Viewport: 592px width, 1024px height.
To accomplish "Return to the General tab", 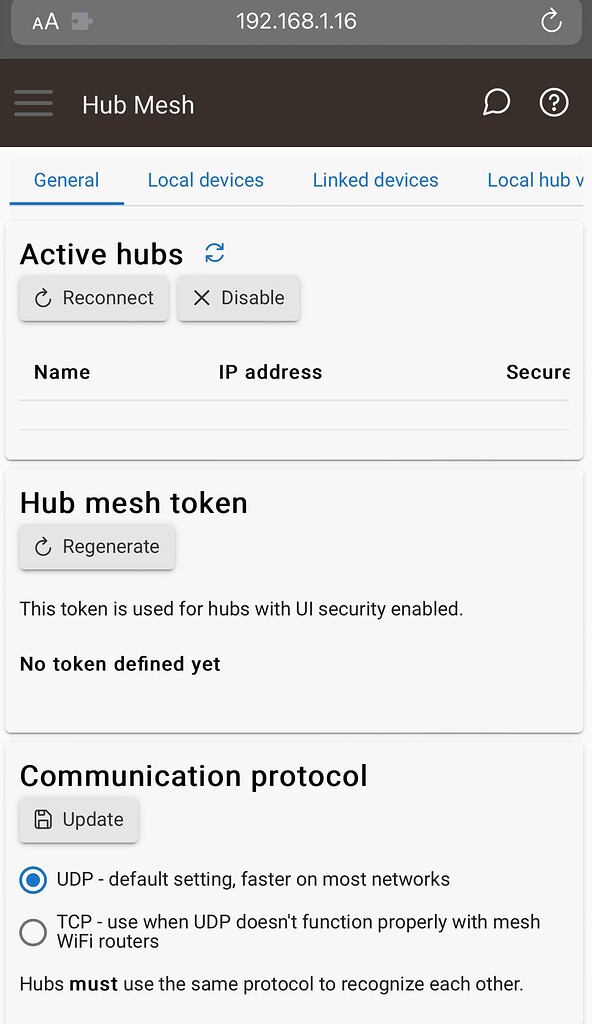I will point(66,180).
